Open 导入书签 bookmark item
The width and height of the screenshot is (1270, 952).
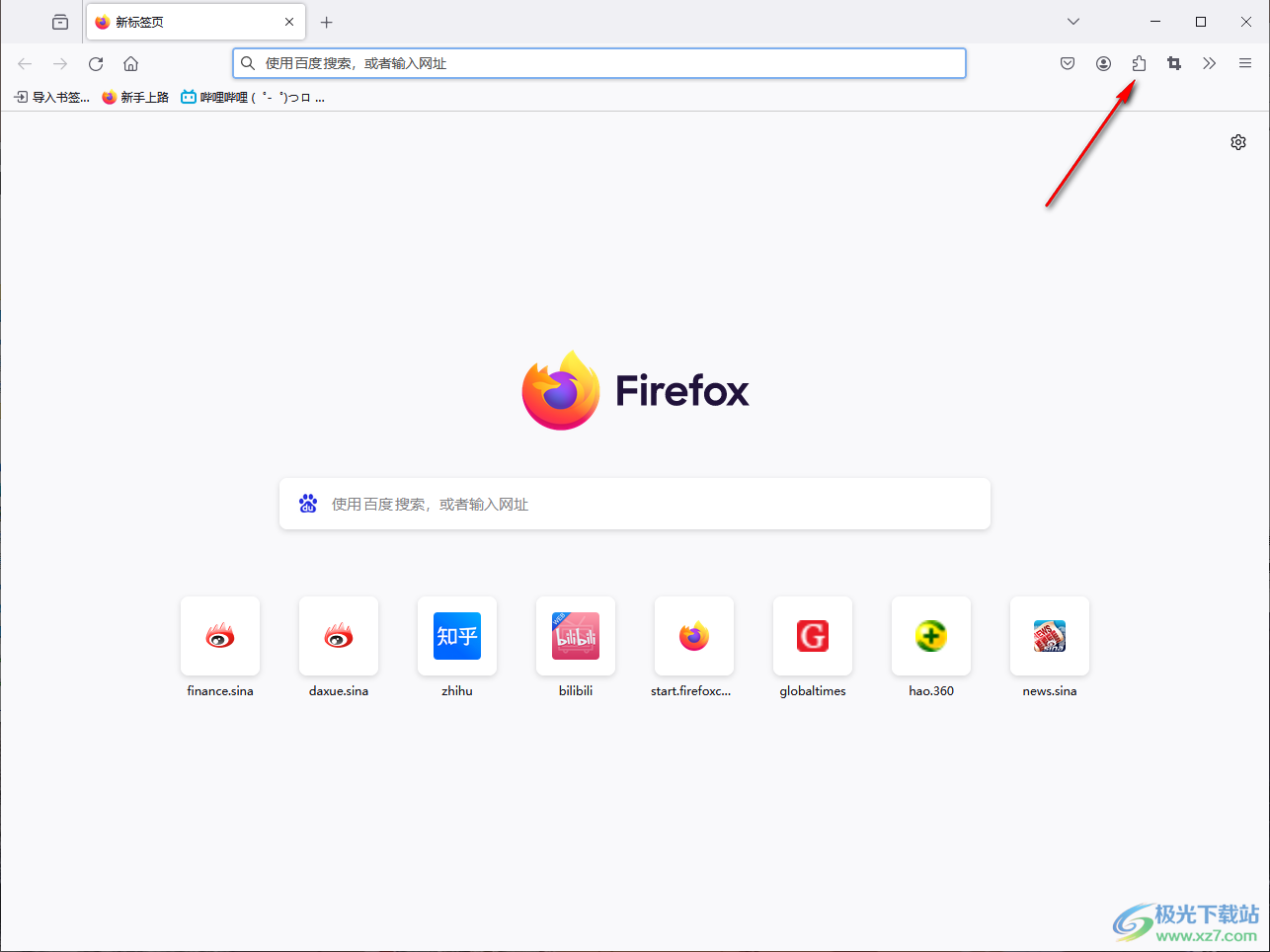(51, 97)
